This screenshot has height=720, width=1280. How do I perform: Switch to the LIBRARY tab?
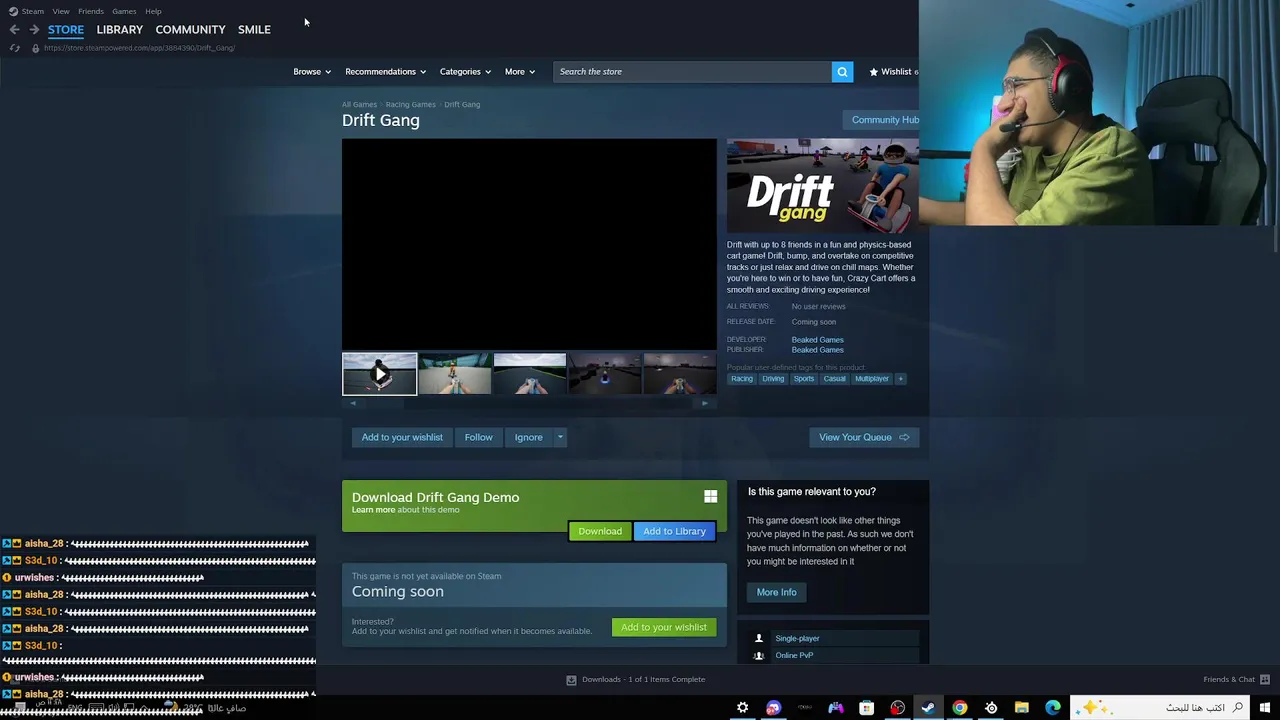point(120,30)
